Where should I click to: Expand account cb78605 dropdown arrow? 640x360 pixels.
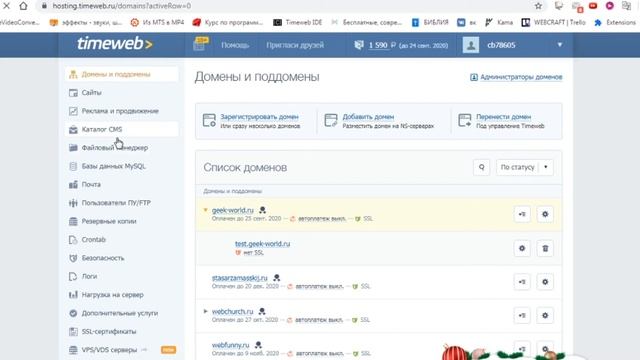560,44
